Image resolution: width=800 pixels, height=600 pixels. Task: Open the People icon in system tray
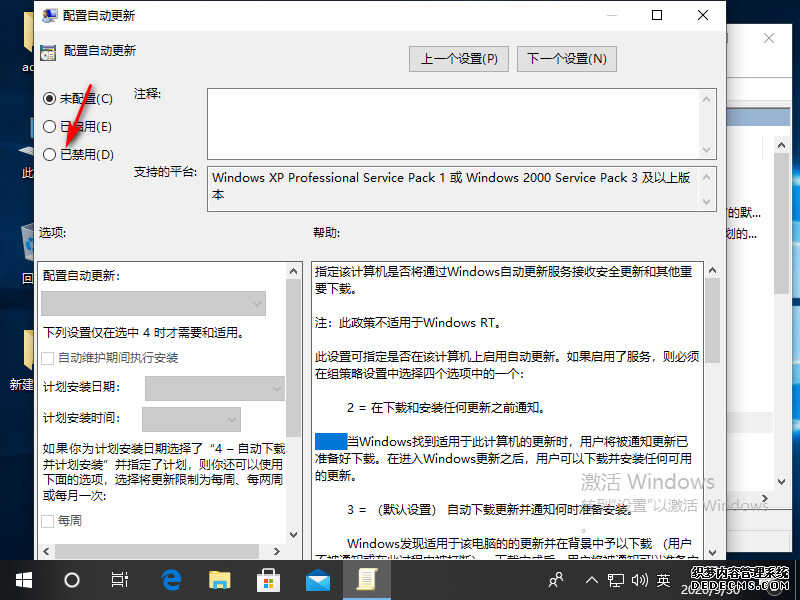pyautogui.click(x=556, y=580)
